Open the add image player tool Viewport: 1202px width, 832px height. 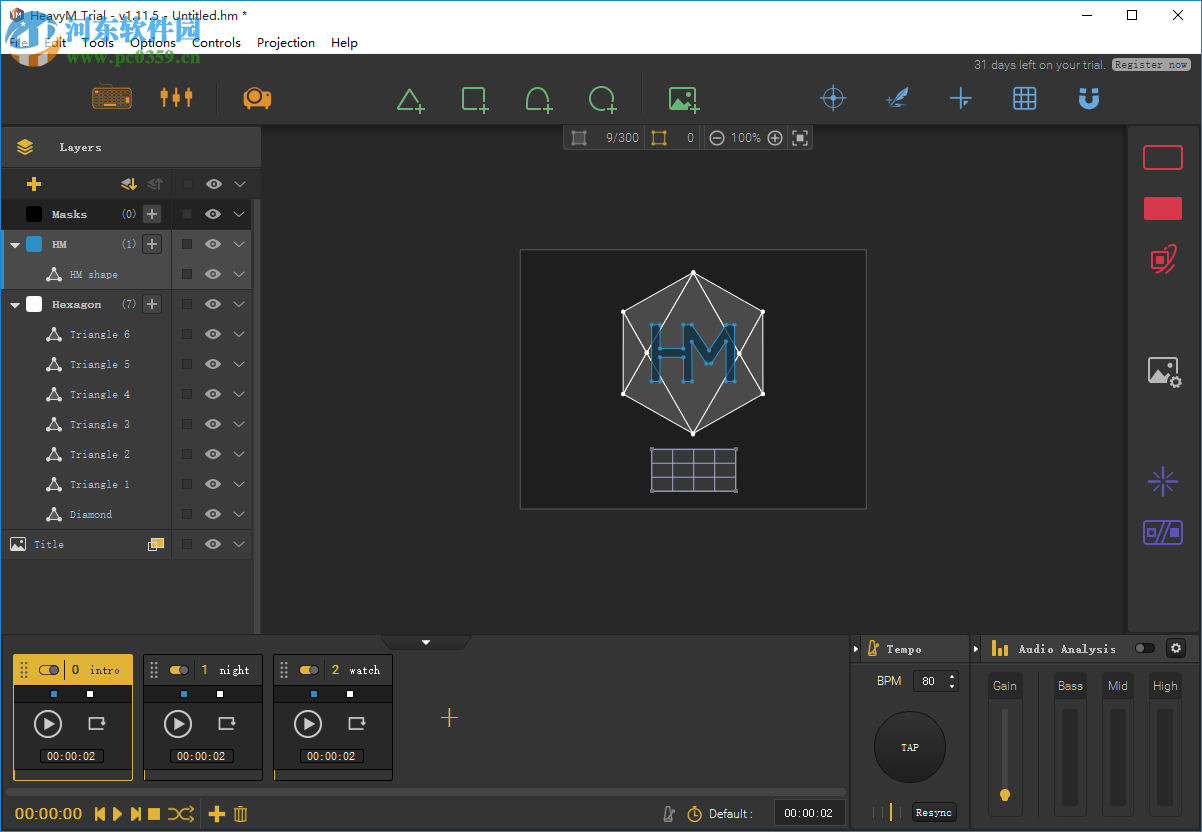pos(683,99)
